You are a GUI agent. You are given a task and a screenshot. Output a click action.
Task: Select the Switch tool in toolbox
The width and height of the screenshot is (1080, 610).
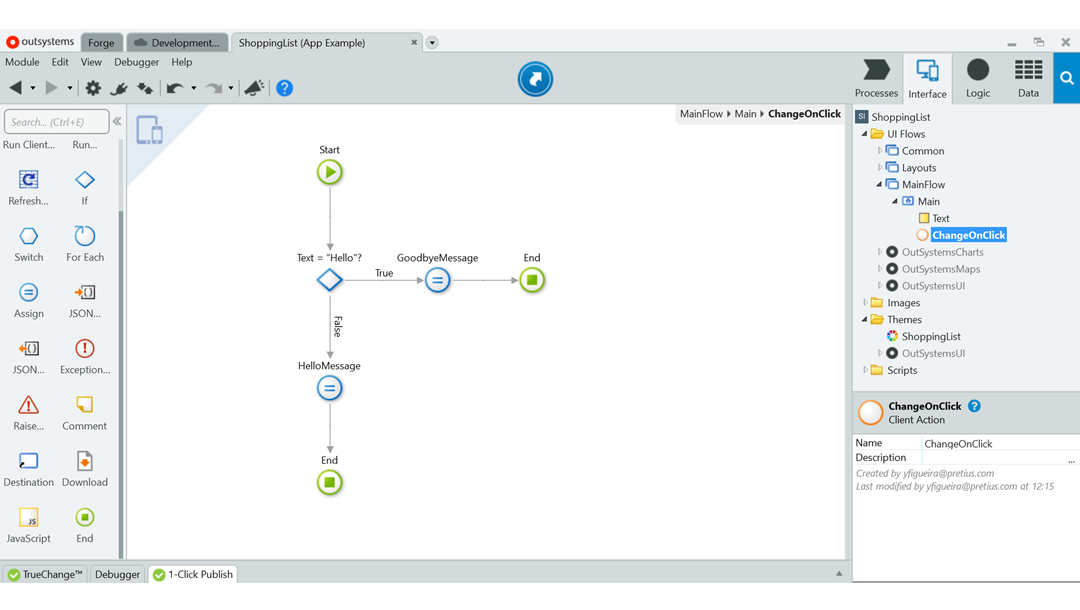point(29,237)
